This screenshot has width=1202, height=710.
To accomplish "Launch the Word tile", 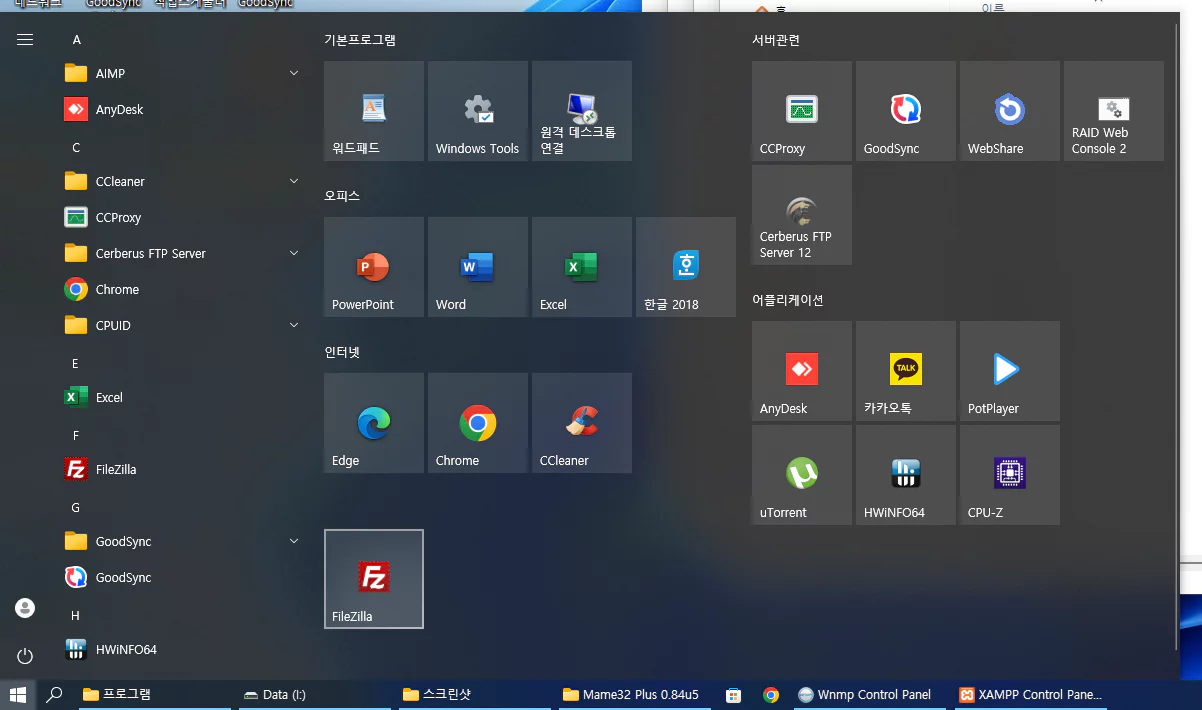I will click(478, 267).
